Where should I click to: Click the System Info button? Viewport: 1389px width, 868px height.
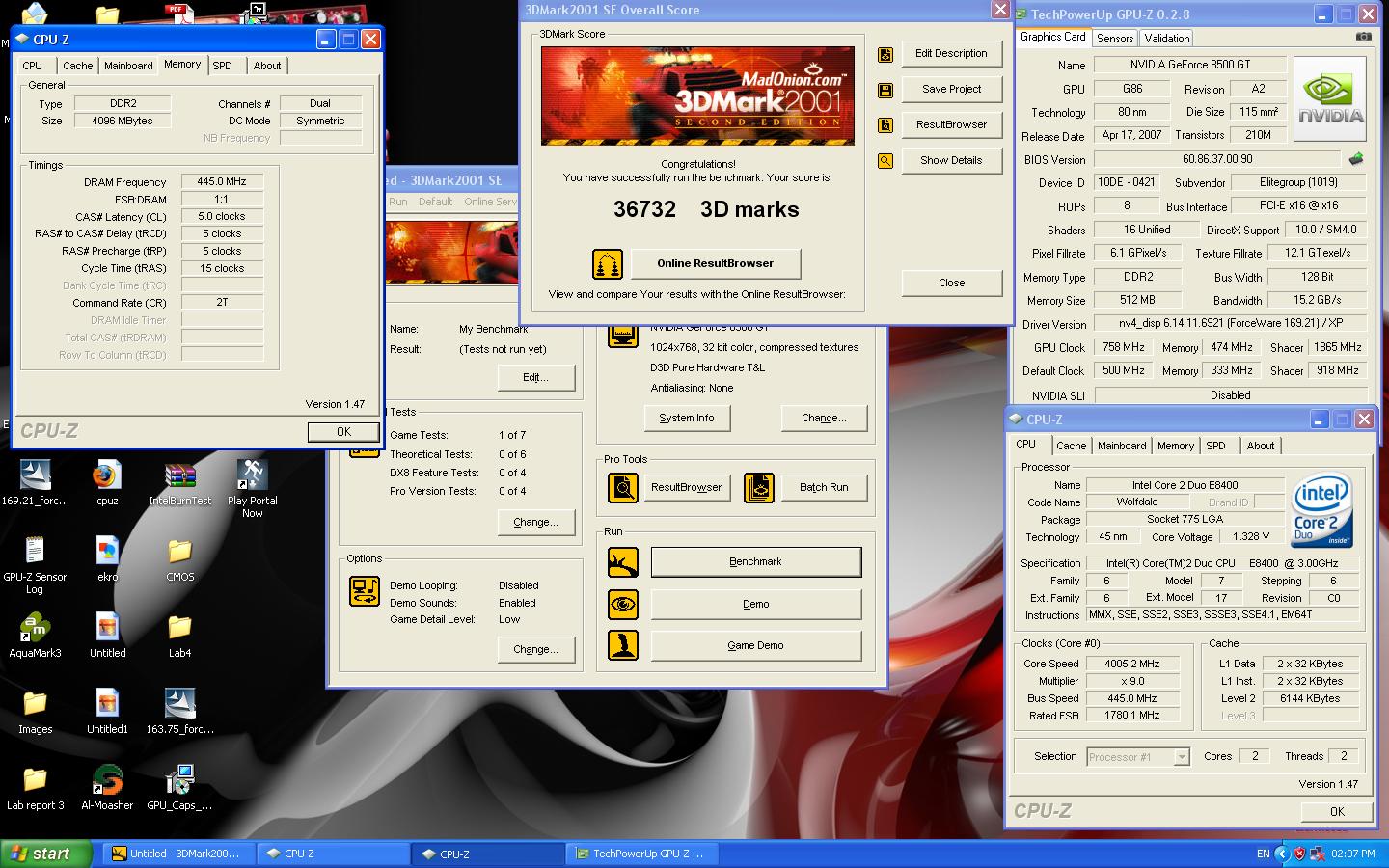pos(687,419)
